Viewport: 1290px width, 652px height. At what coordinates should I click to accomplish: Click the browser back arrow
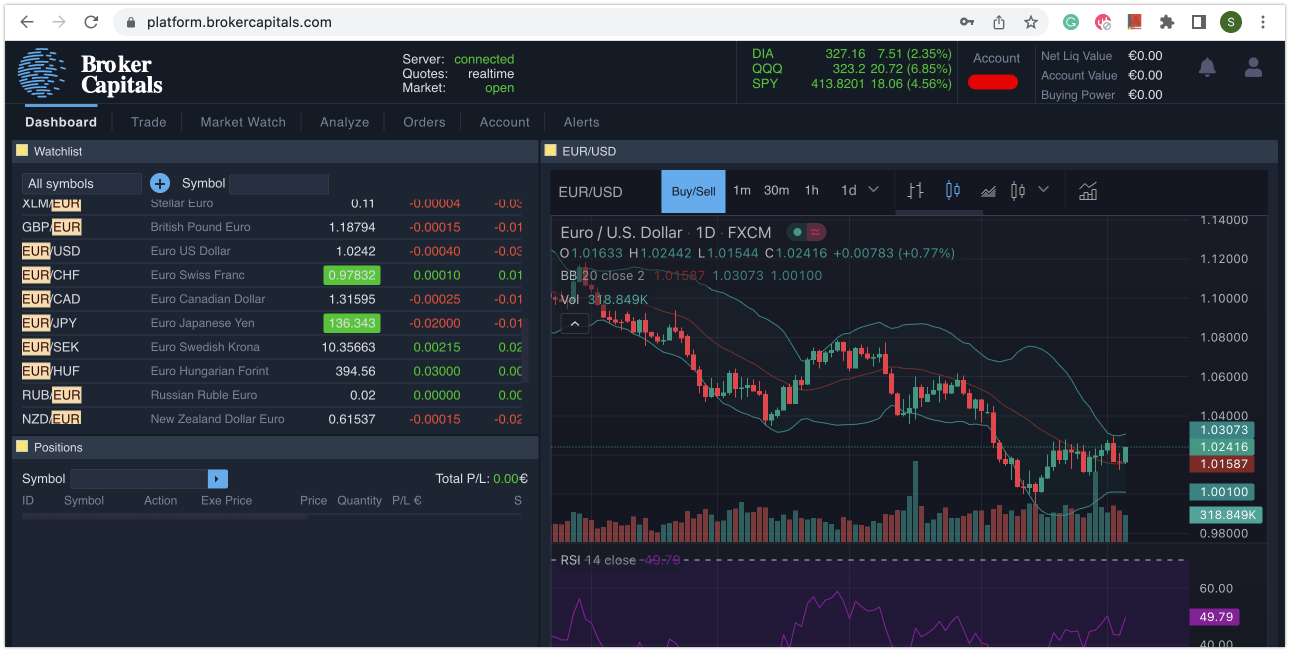(x=27, y=22)
